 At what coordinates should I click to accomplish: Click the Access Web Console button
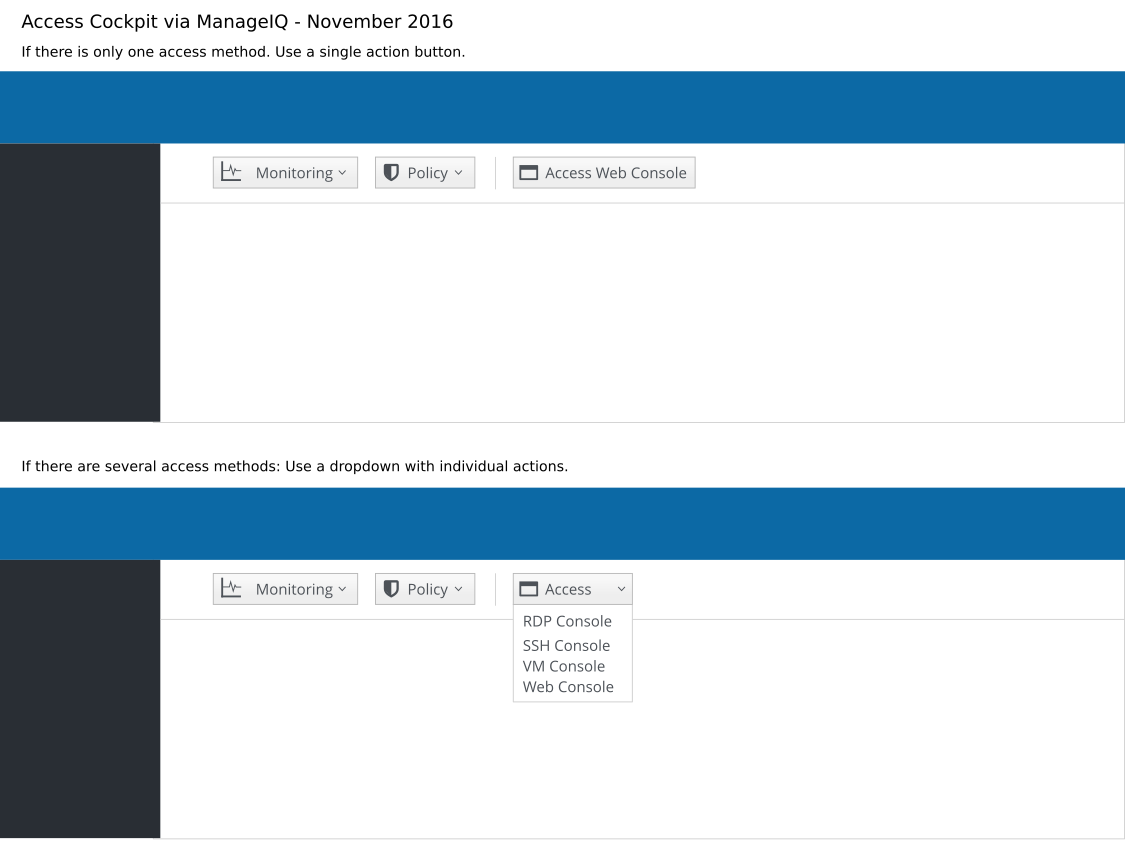(x=603, y=173)
